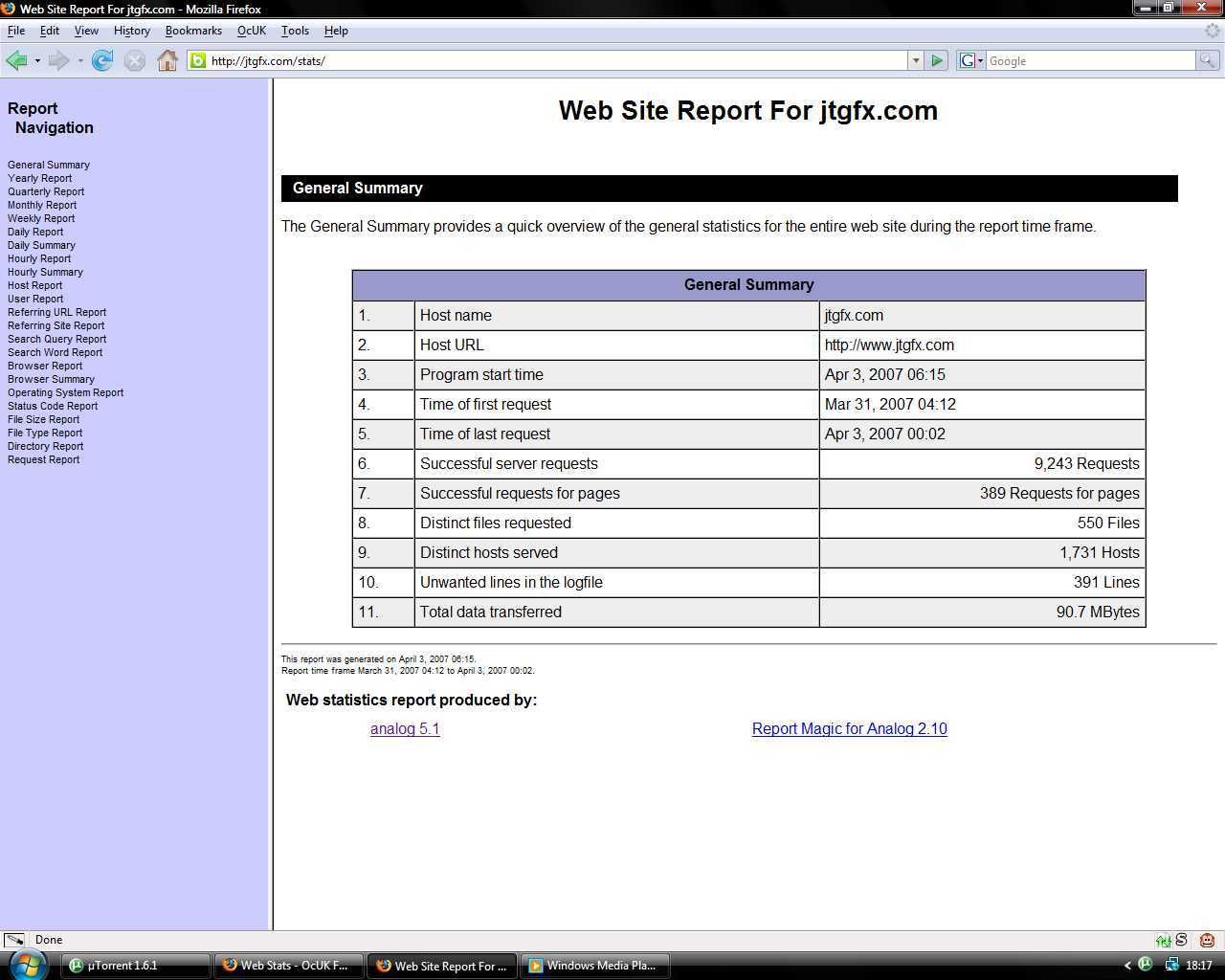The height and width of the screenshot is (980, 1225).
Task: Open the Quarterly Report link
Action: 46,191
